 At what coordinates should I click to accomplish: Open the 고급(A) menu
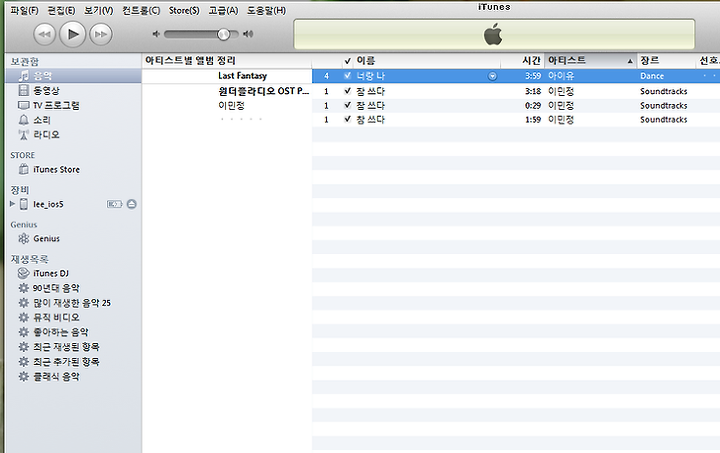(x=223, y=10)
